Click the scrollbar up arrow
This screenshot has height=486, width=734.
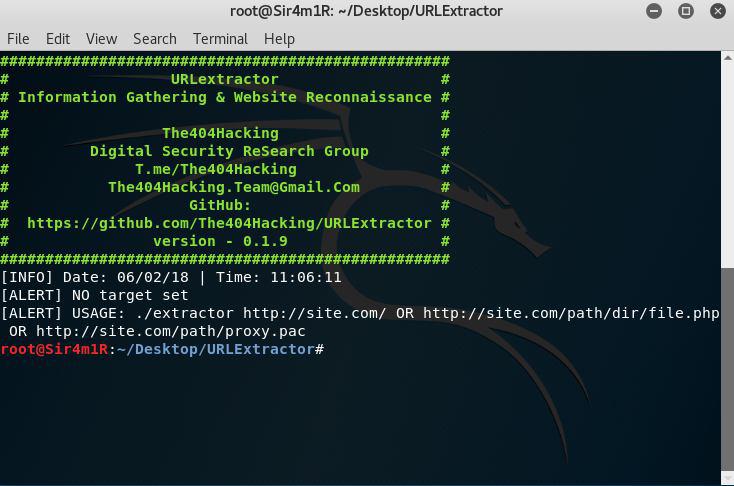(727, 58)
